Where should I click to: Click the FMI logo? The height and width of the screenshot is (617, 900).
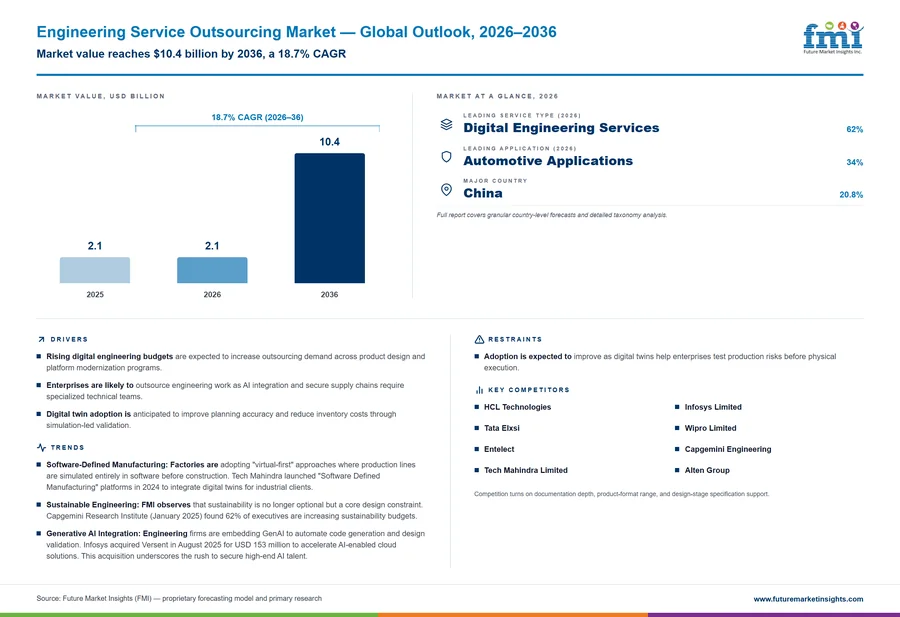tap(833, 38)
